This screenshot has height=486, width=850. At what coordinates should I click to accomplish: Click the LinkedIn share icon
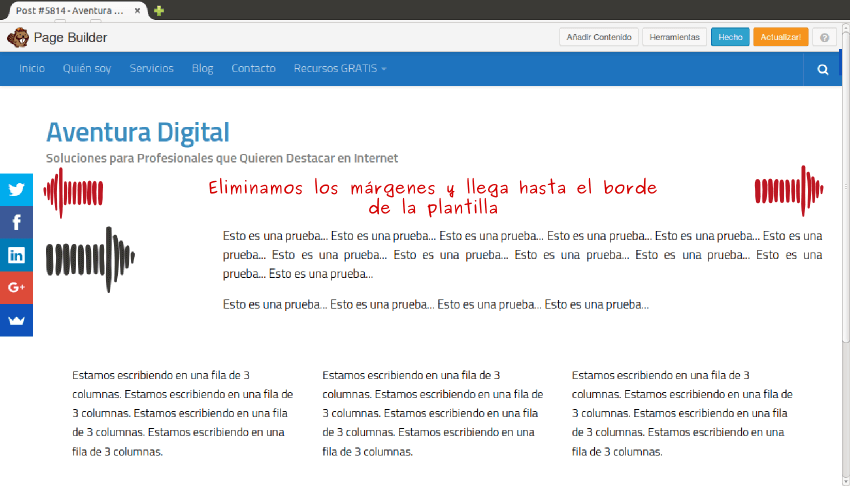pyautogui.click(x=16, y=255)
